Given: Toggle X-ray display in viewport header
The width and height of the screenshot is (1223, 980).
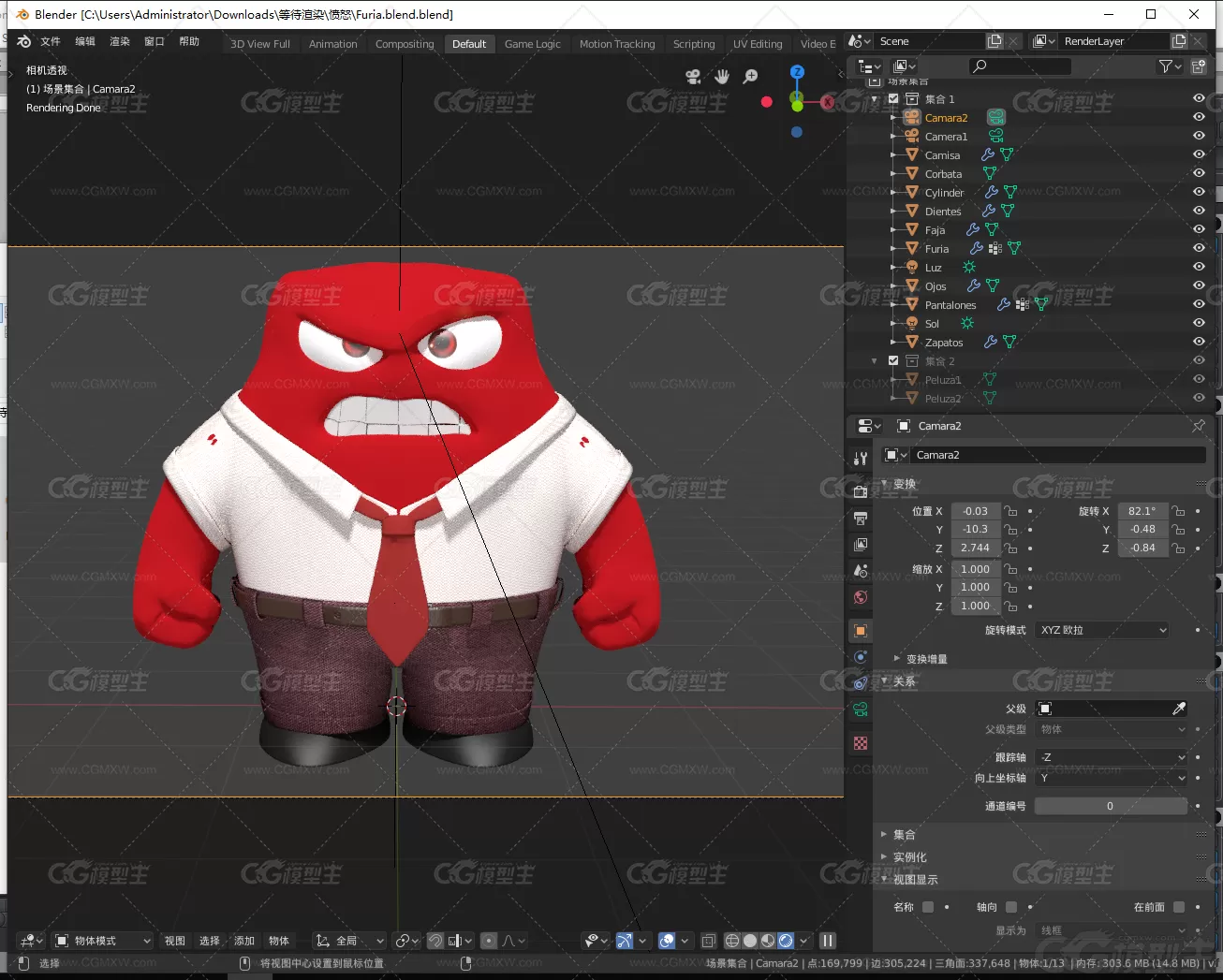Looking at the screenshot, I should pos(709,941).
